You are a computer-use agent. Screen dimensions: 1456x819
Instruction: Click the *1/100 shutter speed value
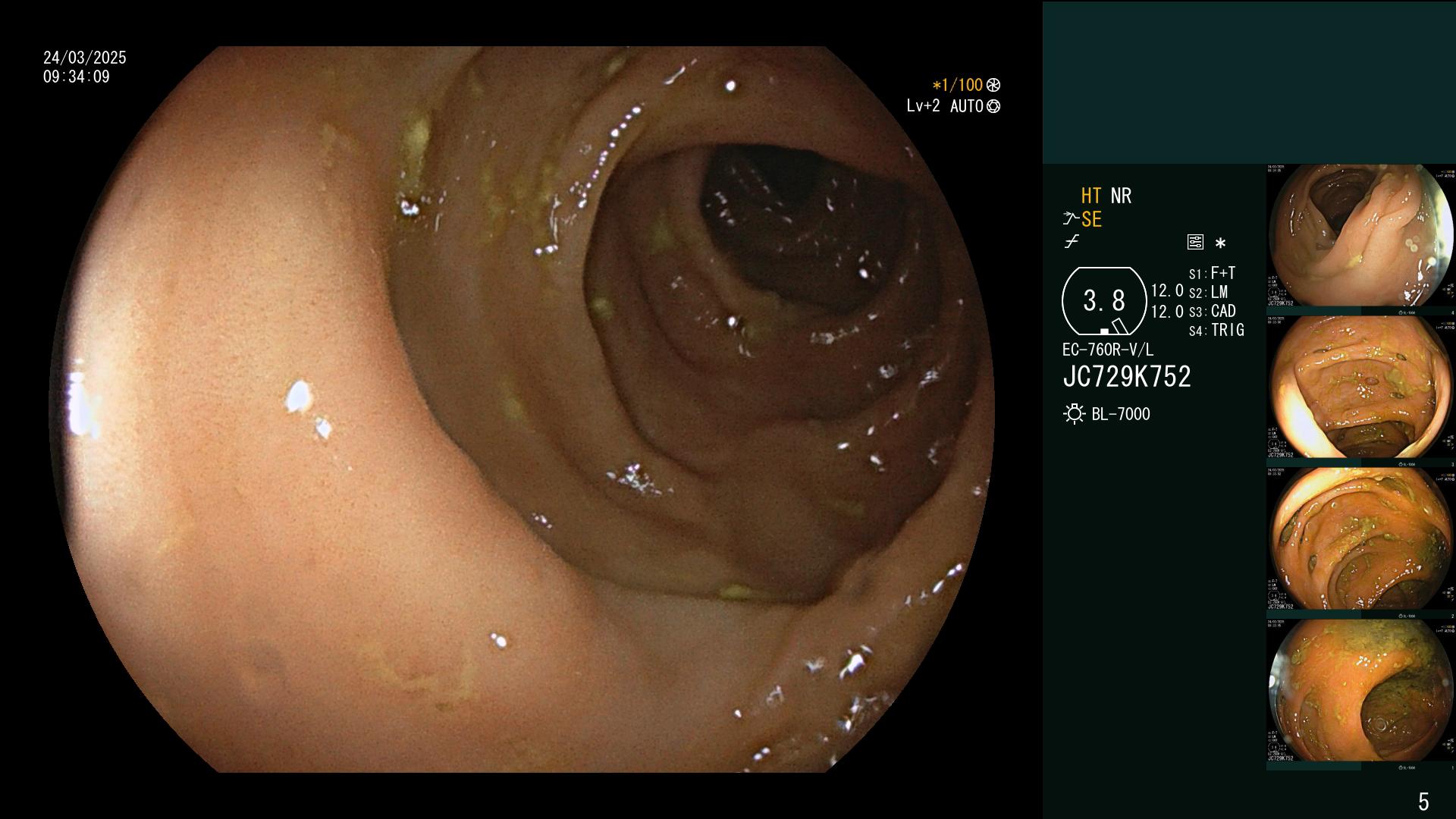click(x=958, y=85)
